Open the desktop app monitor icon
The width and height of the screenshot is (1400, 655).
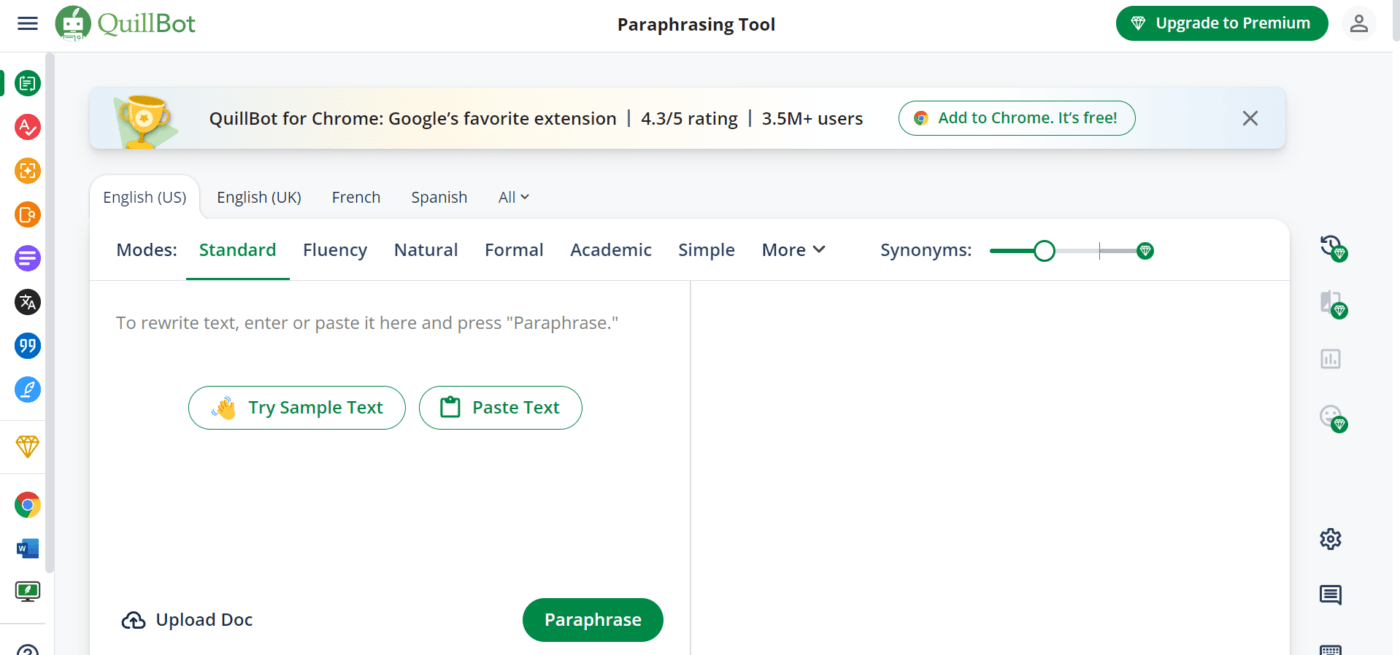point(28,592)
